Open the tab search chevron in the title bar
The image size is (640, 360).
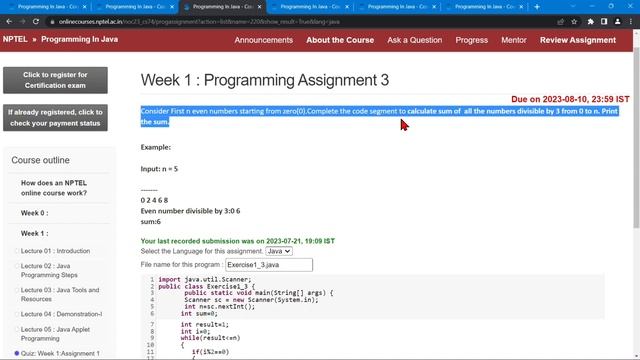pyautogui.click(x=573, y=7)
